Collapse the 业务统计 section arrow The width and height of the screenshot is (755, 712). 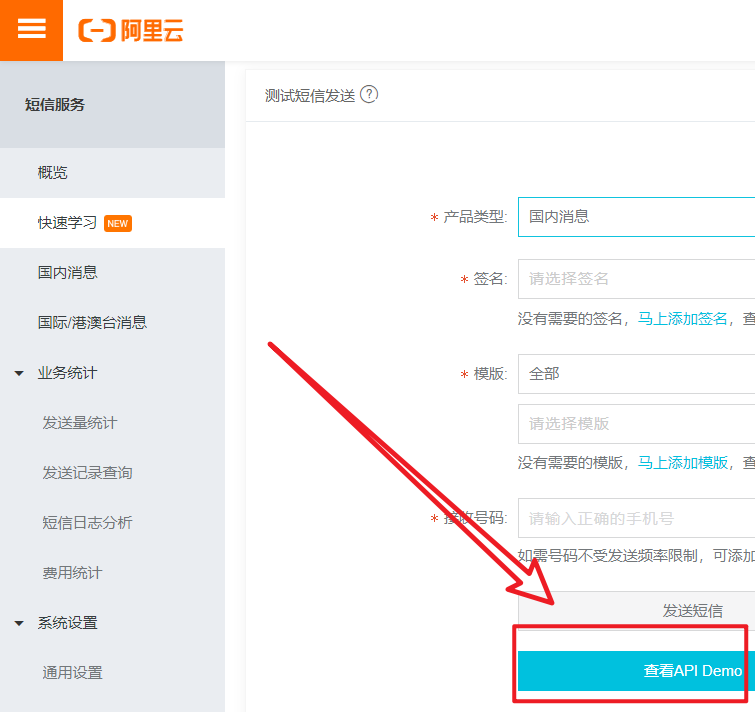point(19,373)
